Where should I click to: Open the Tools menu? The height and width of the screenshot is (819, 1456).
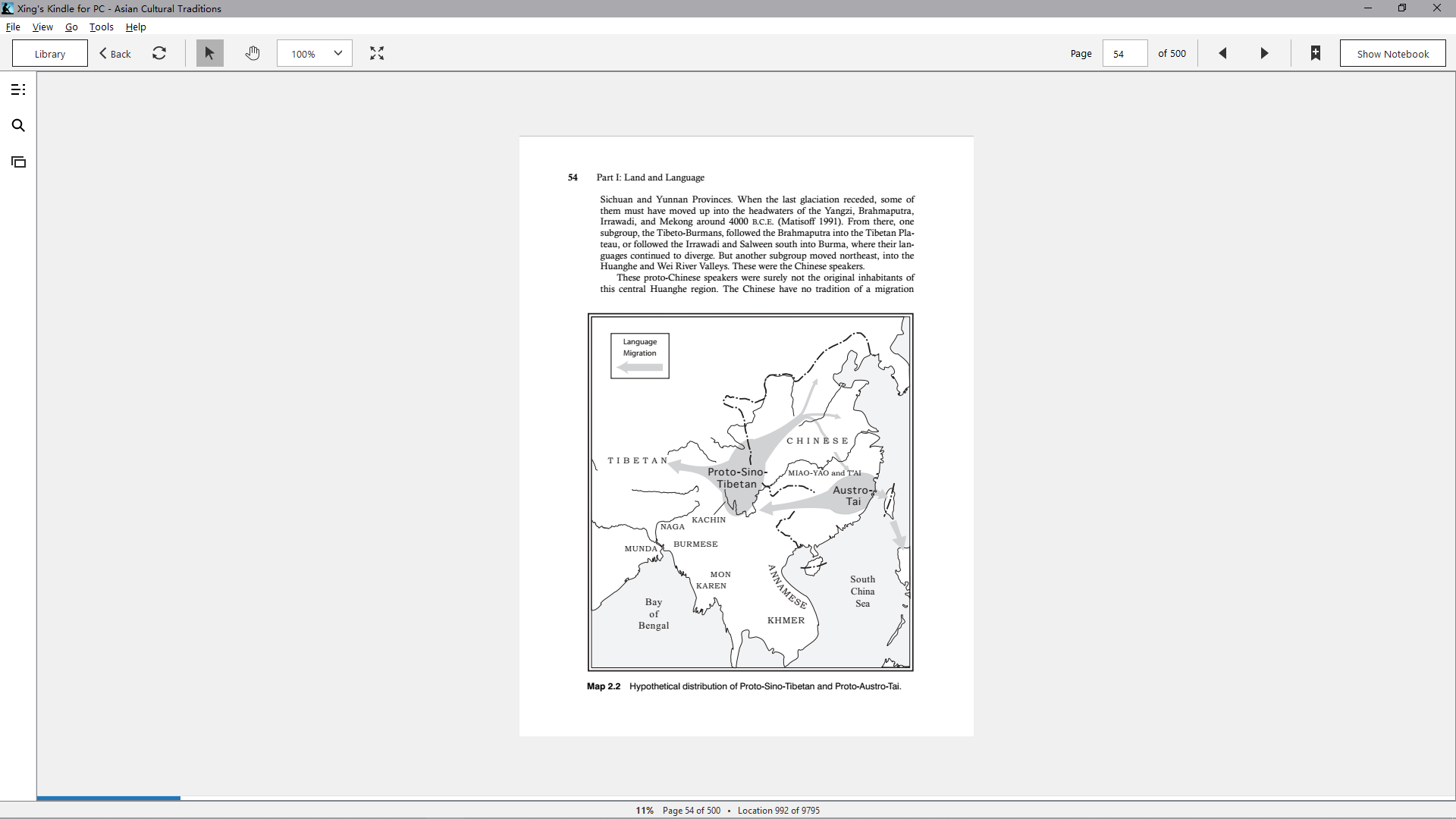[102, 27]
